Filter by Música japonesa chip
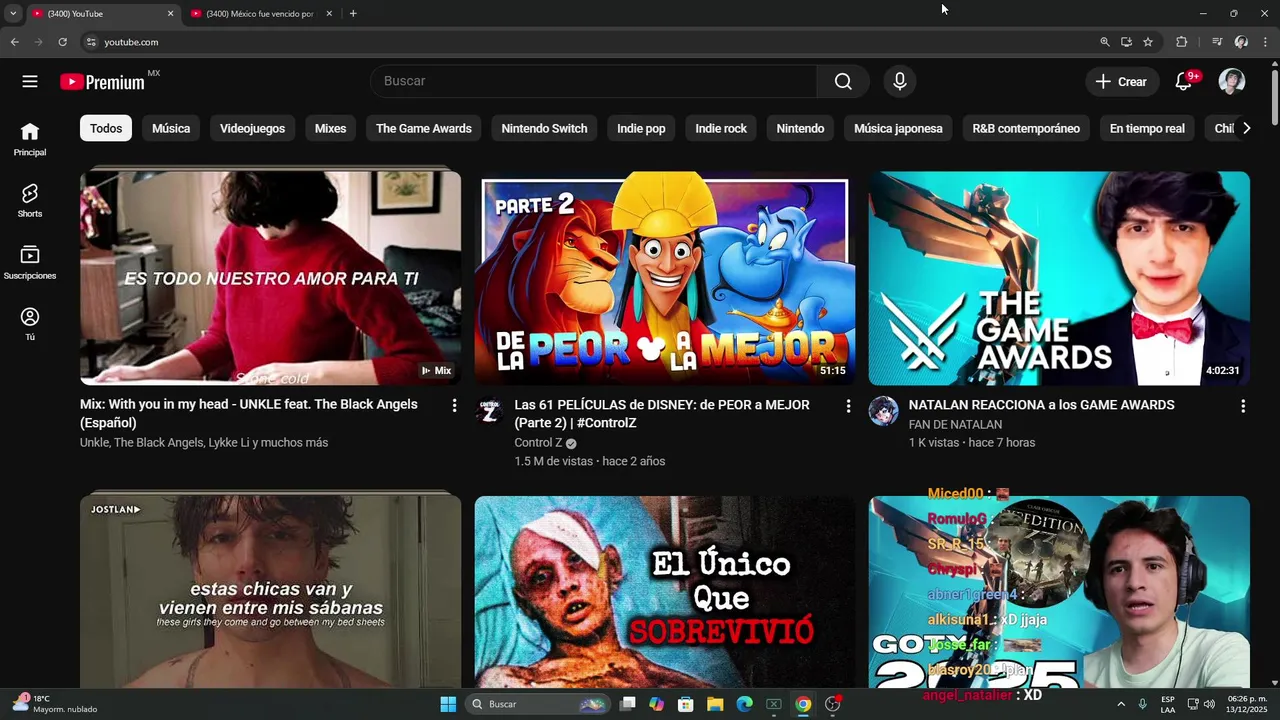 coord(898,128)
